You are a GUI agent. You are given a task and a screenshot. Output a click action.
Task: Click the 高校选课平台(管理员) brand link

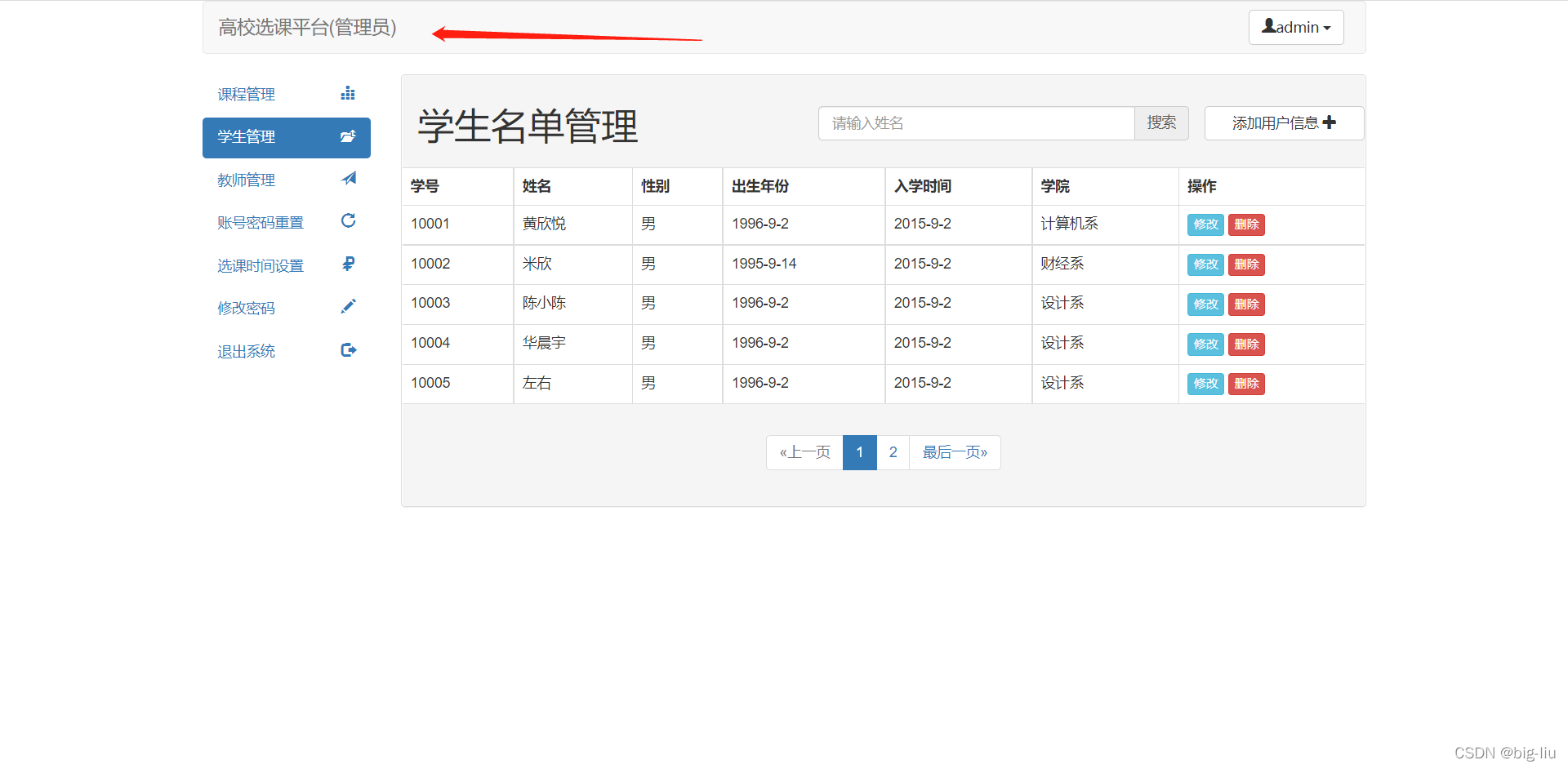pyautogui.click(x=307, y=28)
